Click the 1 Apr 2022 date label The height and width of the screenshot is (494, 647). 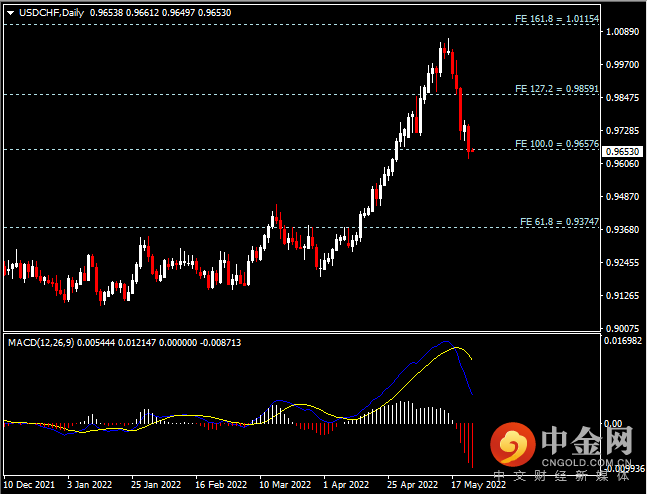[346, 485]
